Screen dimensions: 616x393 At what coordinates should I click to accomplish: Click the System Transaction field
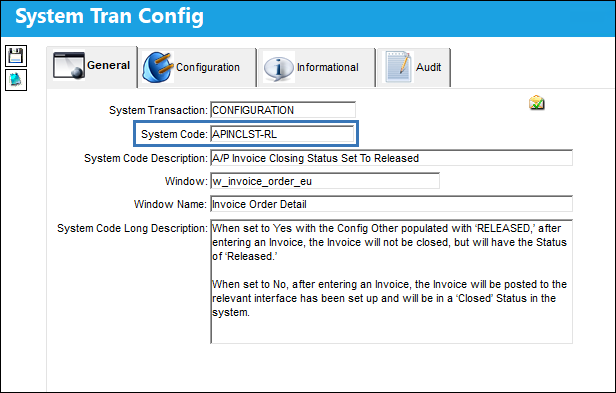click(283, 110)
